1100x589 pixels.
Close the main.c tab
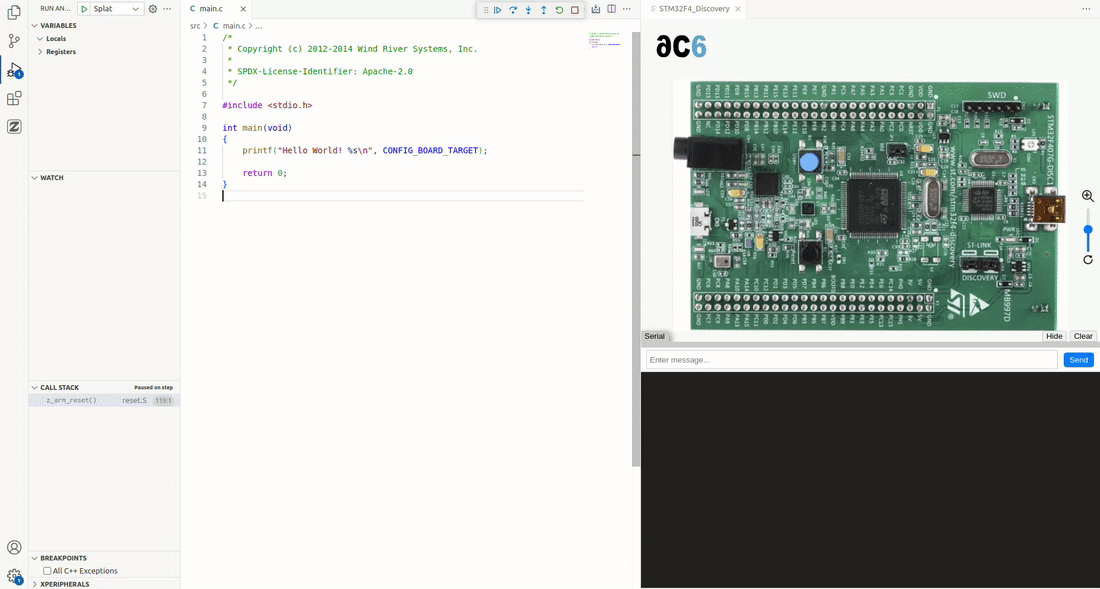pos(243,9)
